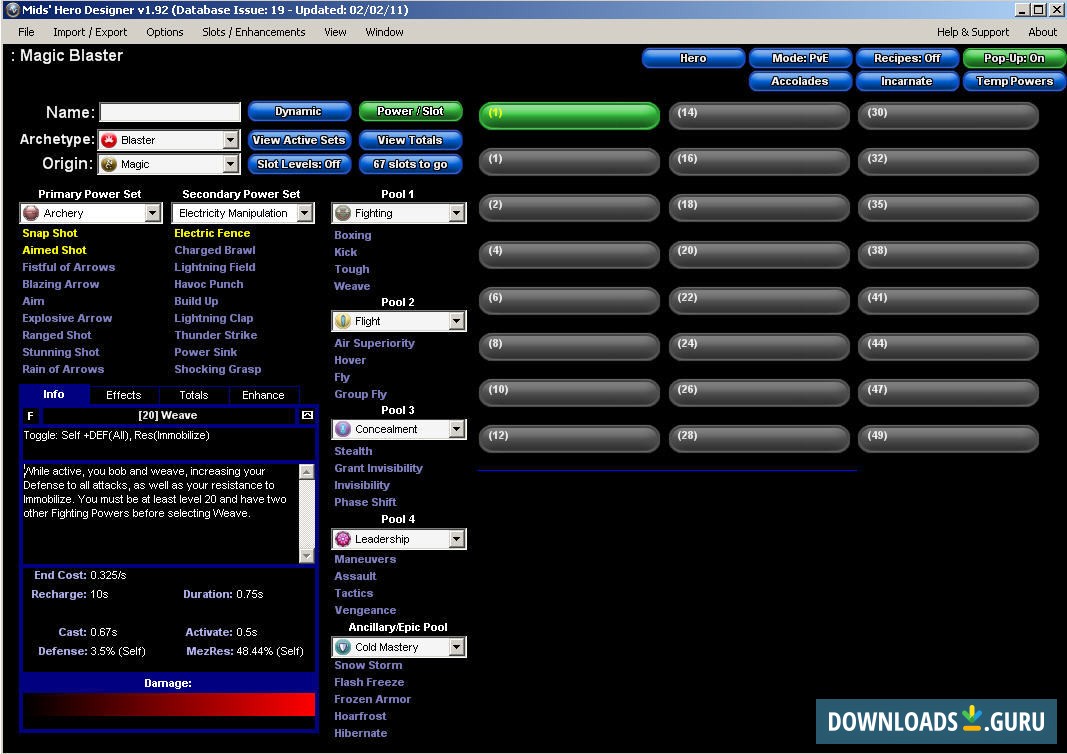Click the 67 slots to go button
This screenshot has width=1067, height=754.
click(x=410, y=164)
